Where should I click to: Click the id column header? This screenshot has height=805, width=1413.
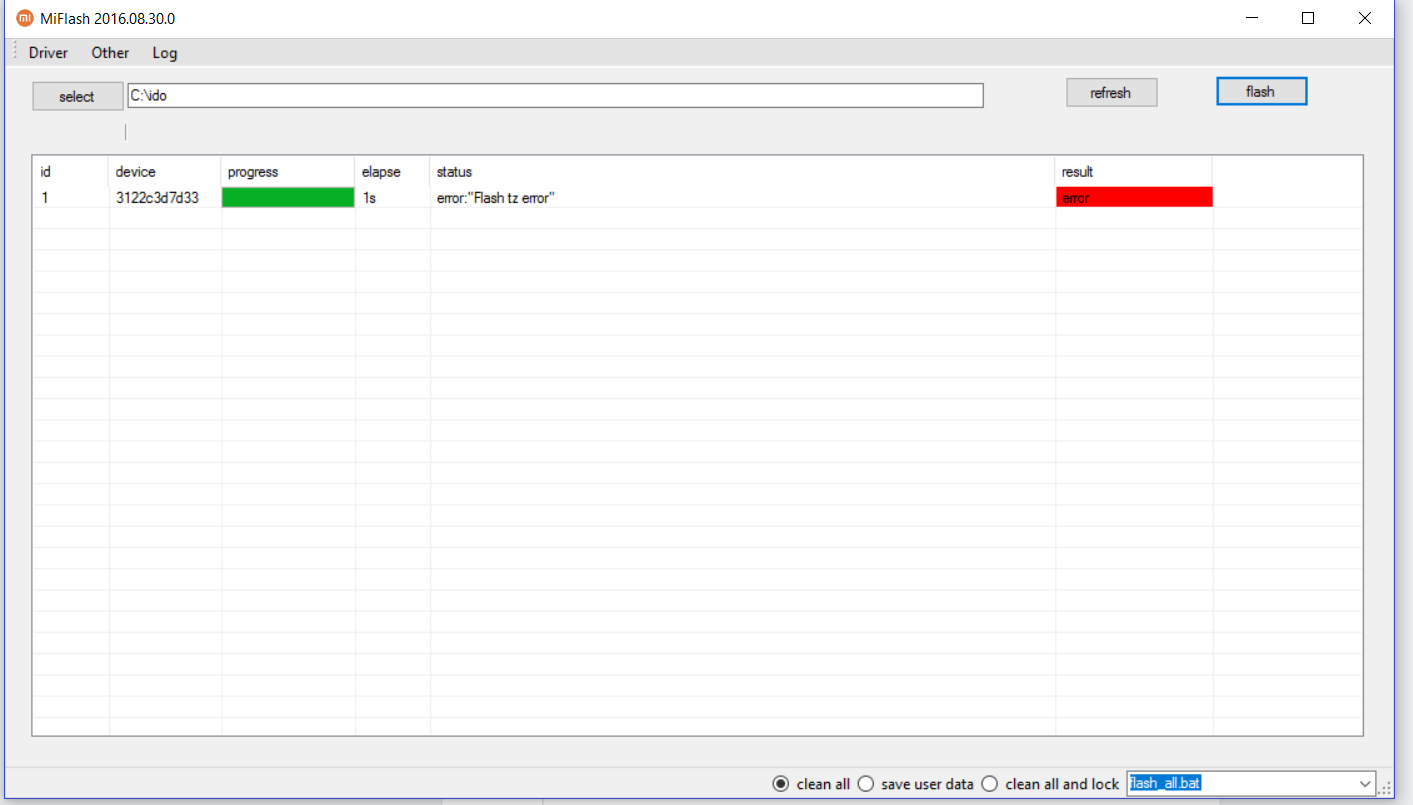pos(70,172)
